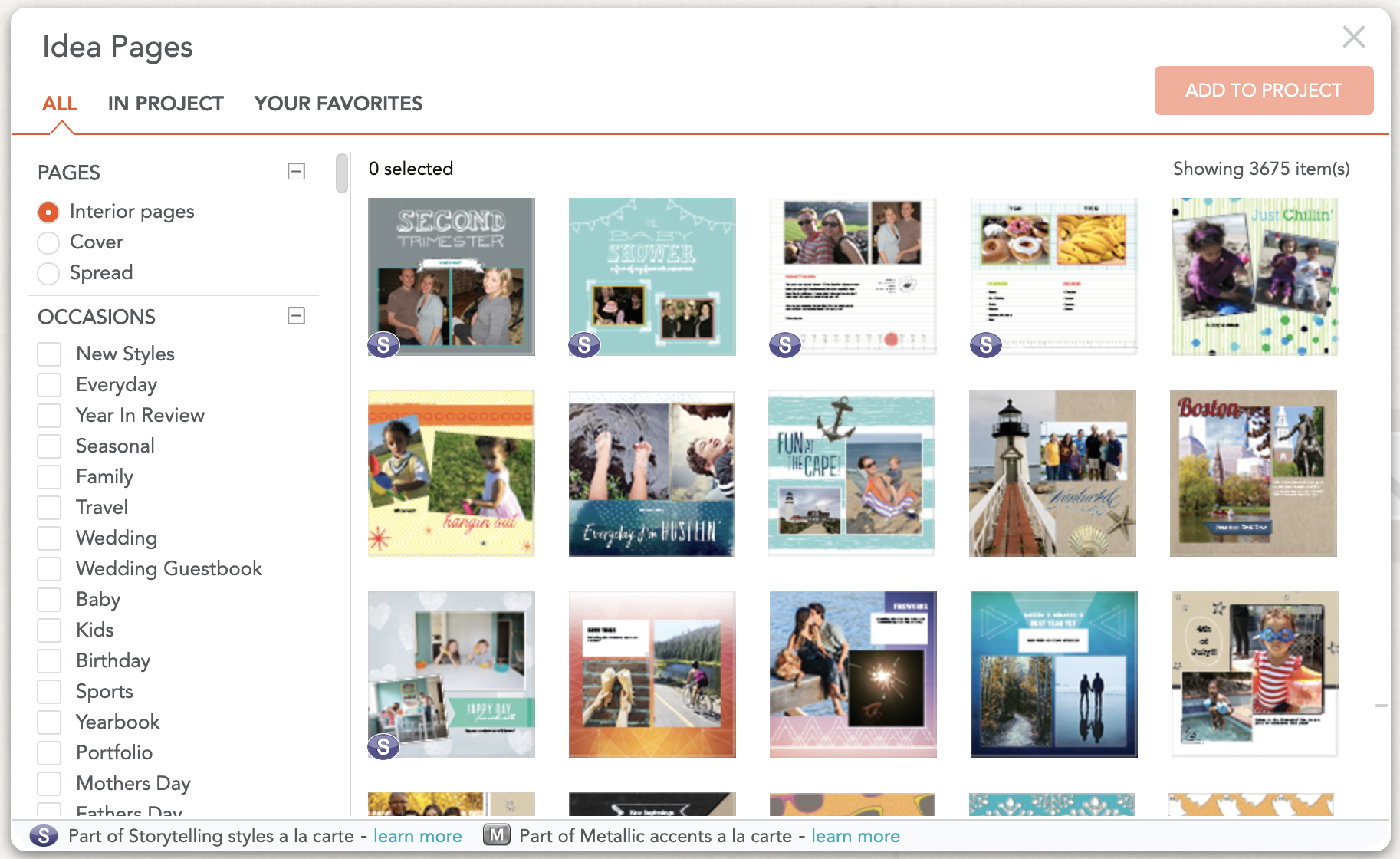Switch to the IN PROJECT tab
The image size is (1400, 859).
point(166,103)
